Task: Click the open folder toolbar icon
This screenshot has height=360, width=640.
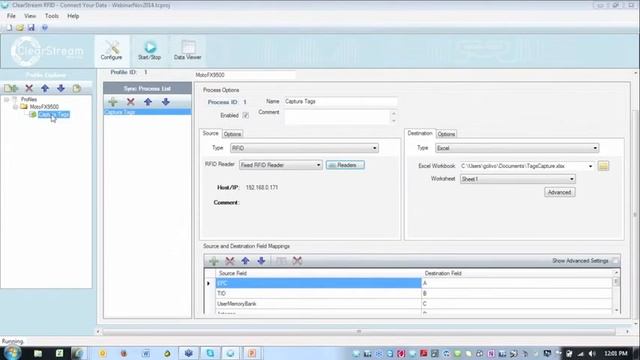Action: point(20,28)
